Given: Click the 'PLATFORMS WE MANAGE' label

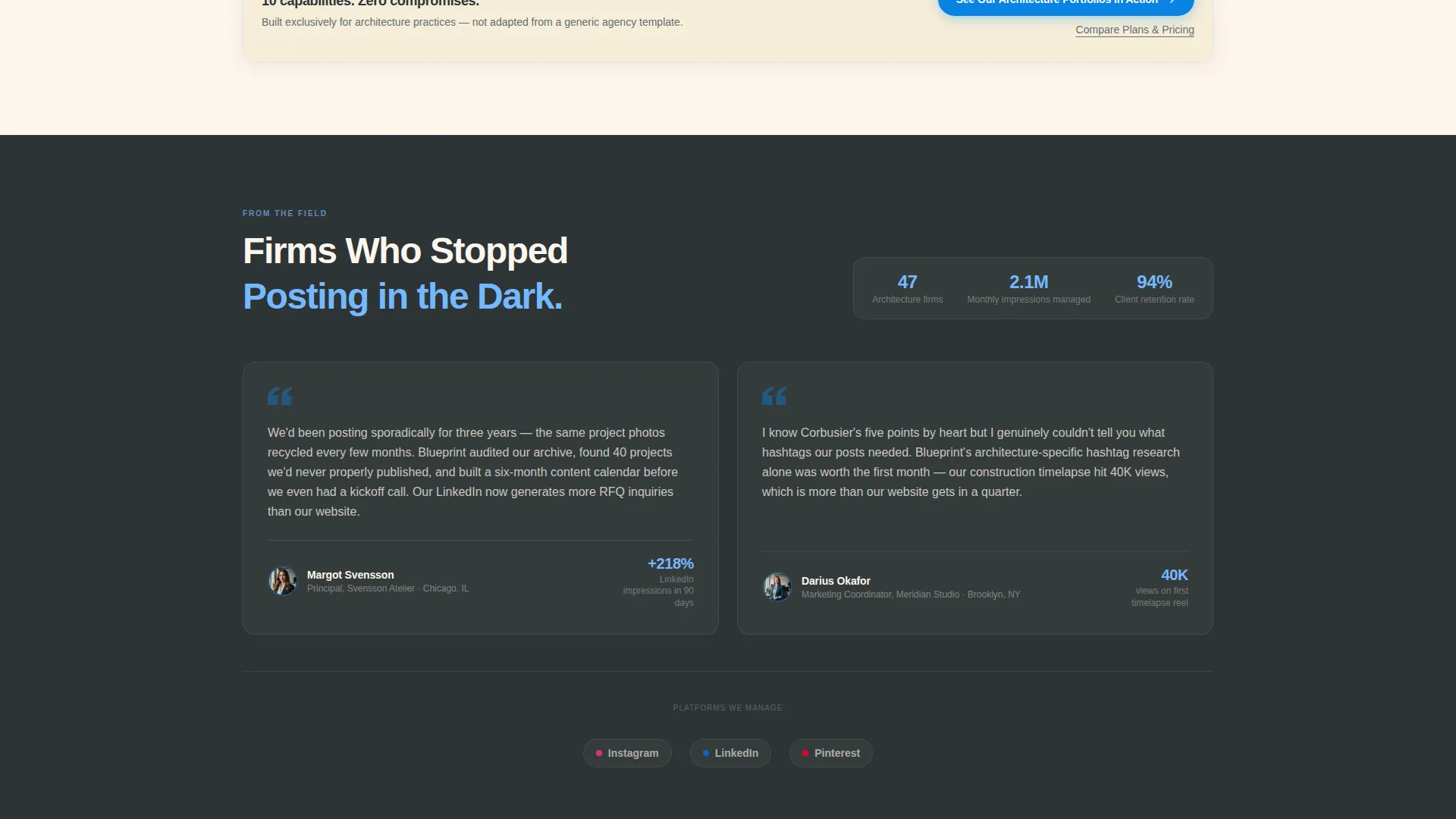Looking at the screenshot, I should [x=728, y=708].
